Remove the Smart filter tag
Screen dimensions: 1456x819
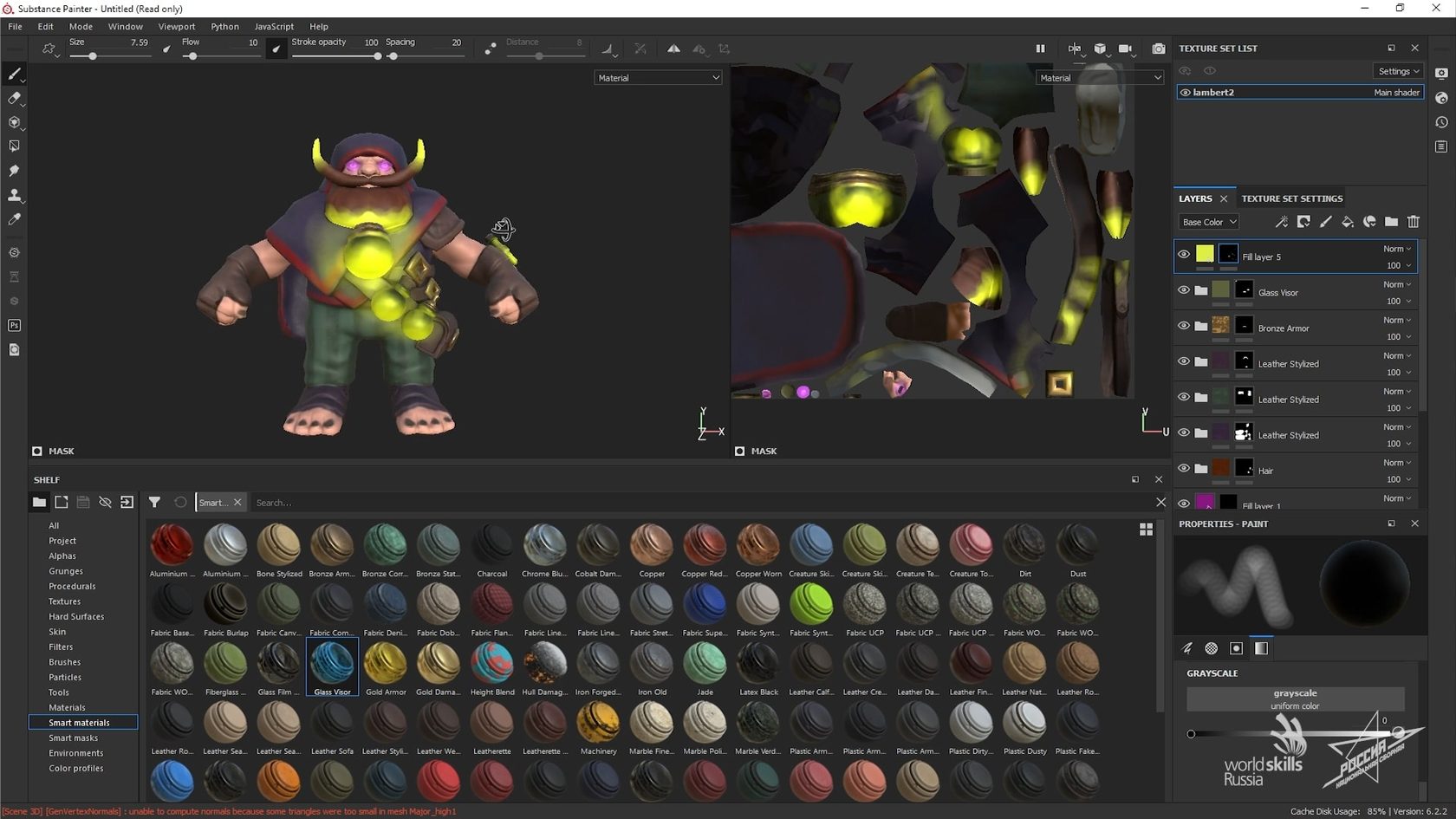[237, 502]
